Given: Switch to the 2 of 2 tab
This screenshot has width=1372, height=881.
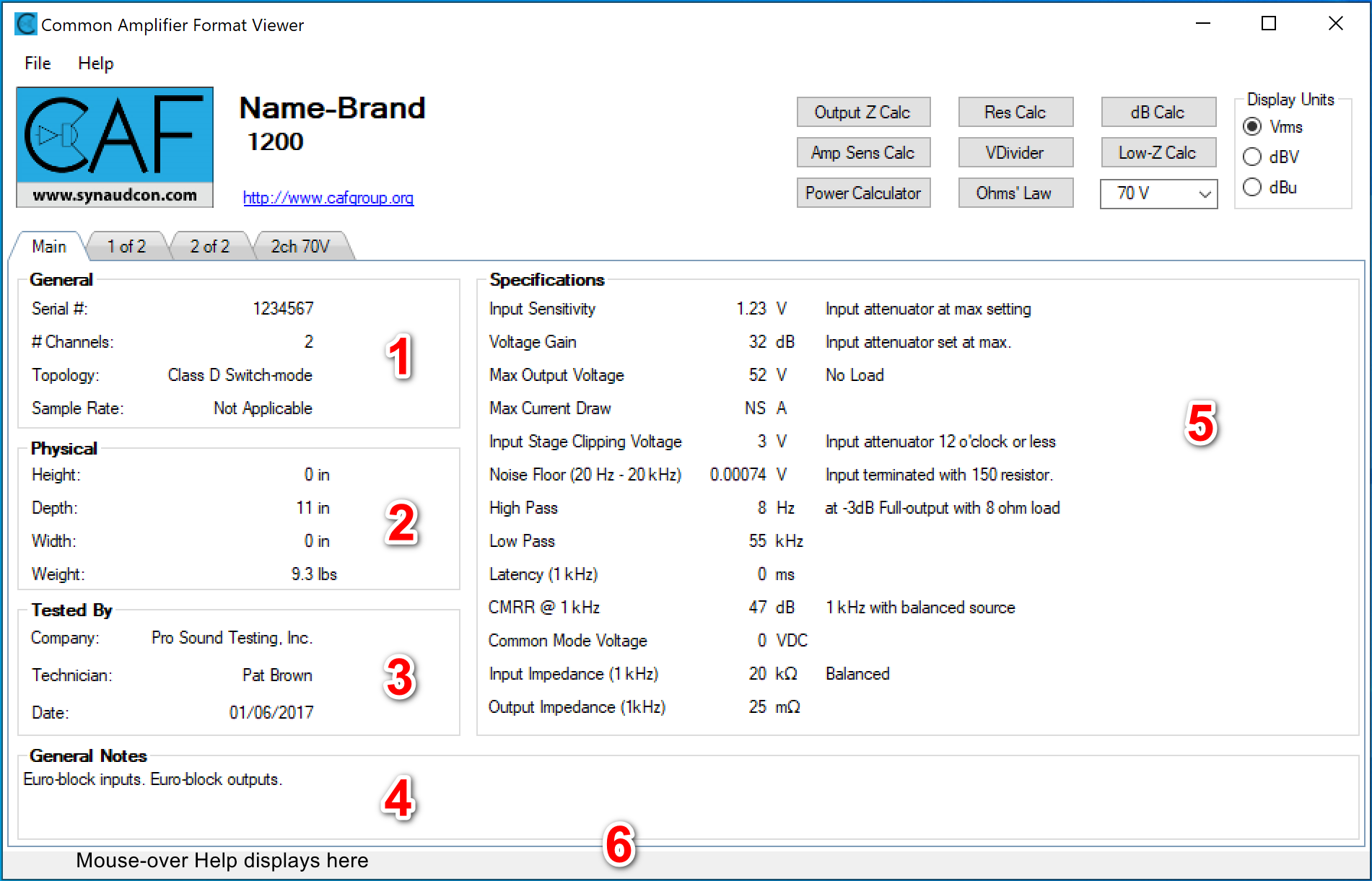Looking at the screenshot, I should (209, 247).
